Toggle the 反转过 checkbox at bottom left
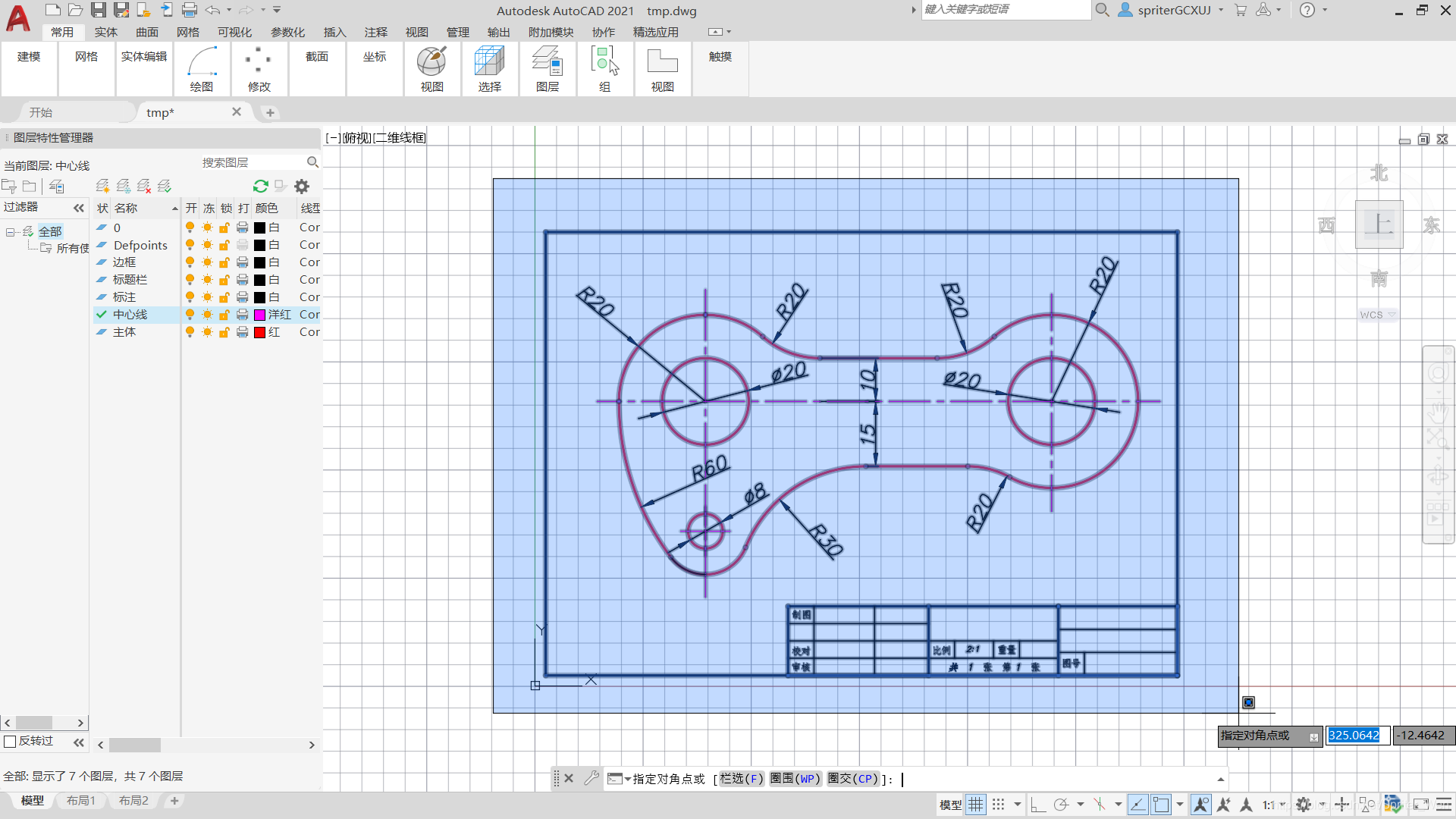The height and width of the screenshot is (819, 1456). (x=10, y=740)
